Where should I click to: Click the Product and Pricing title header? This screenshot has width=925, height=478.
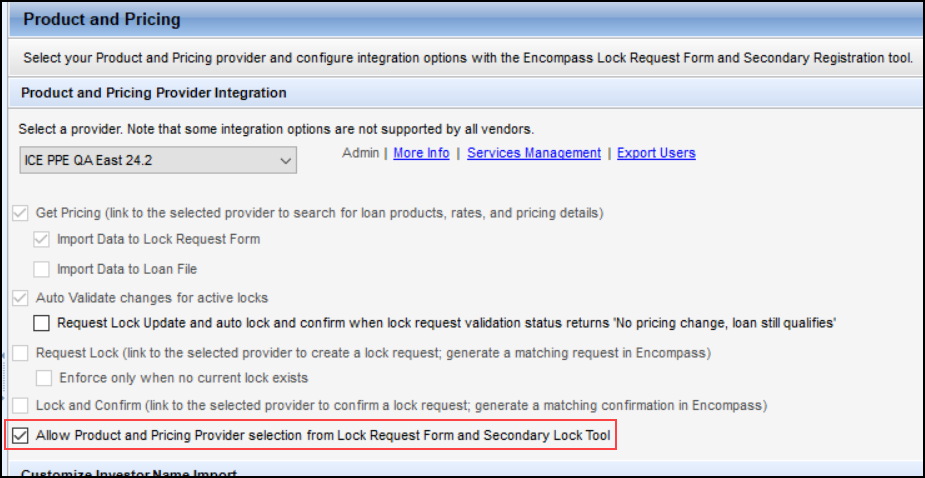tap(102, 20)
